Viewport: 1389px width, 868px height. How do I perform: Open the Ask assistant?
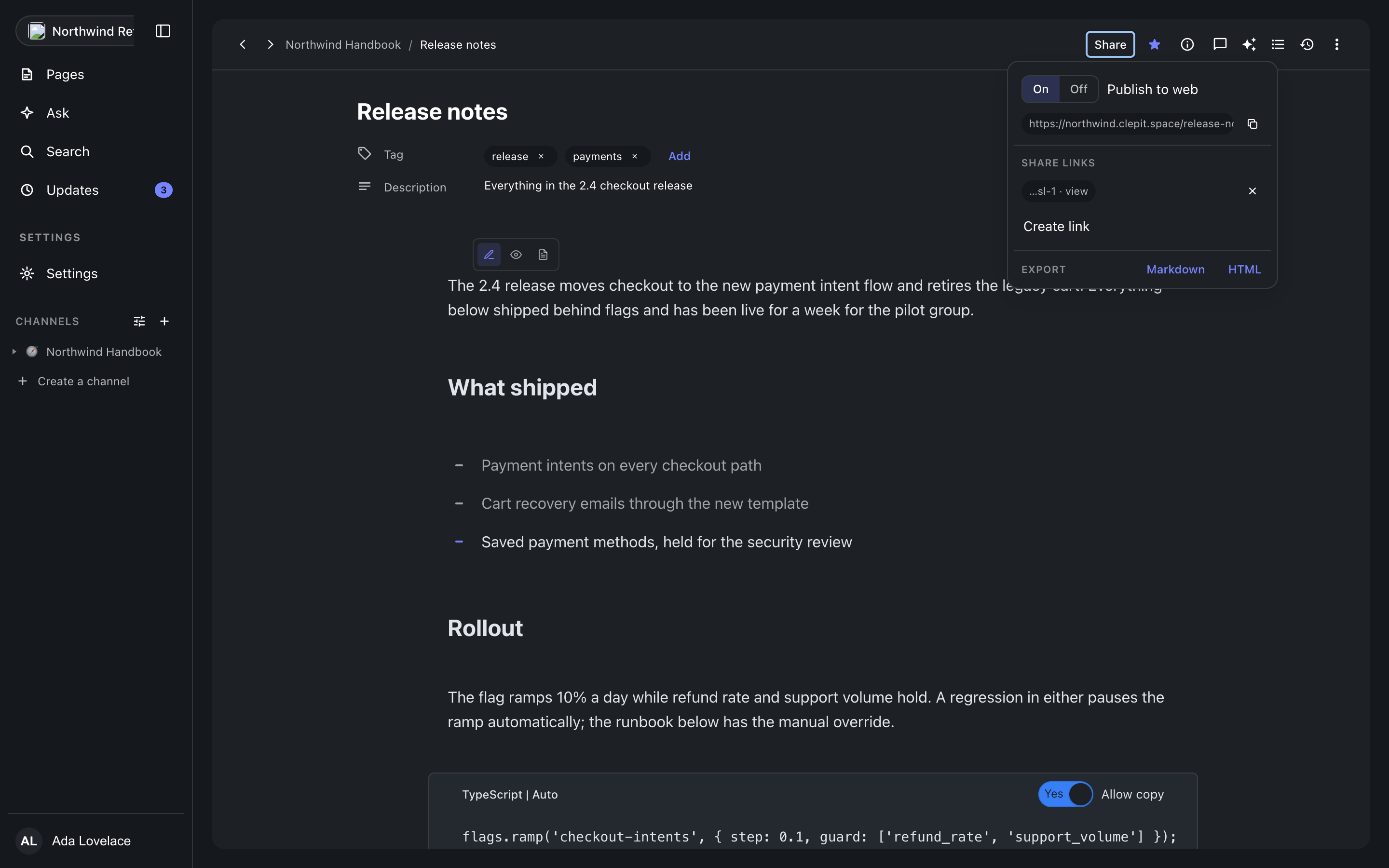pos(96,113)
